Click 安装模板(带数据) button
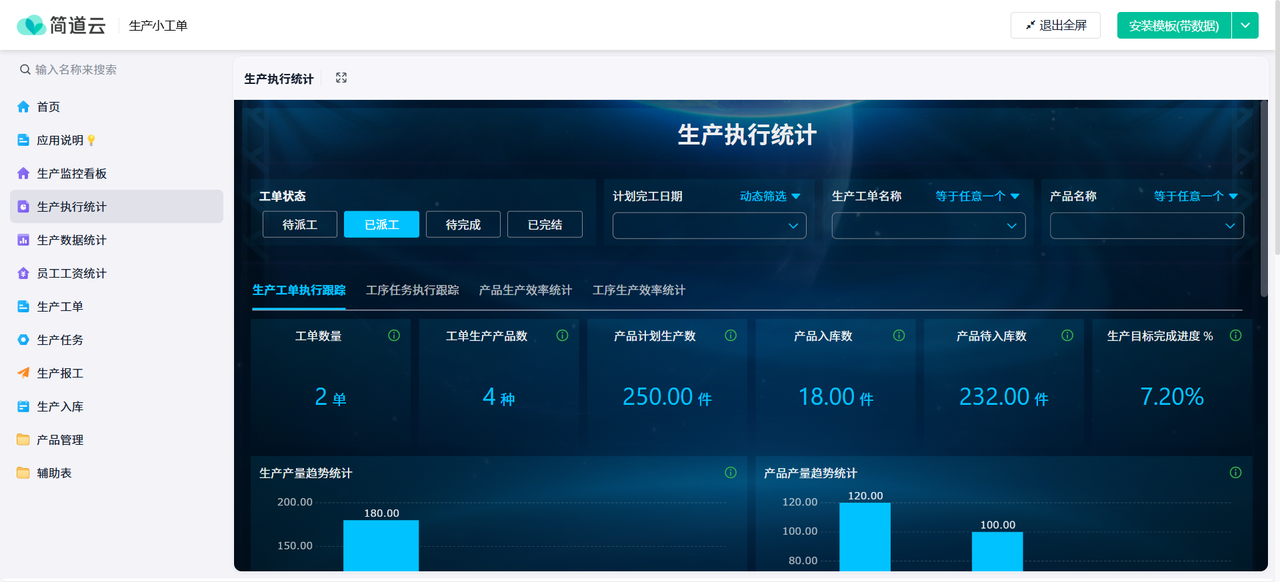The height and width of the screenshot is (582, 1280). coord(1174,26)
